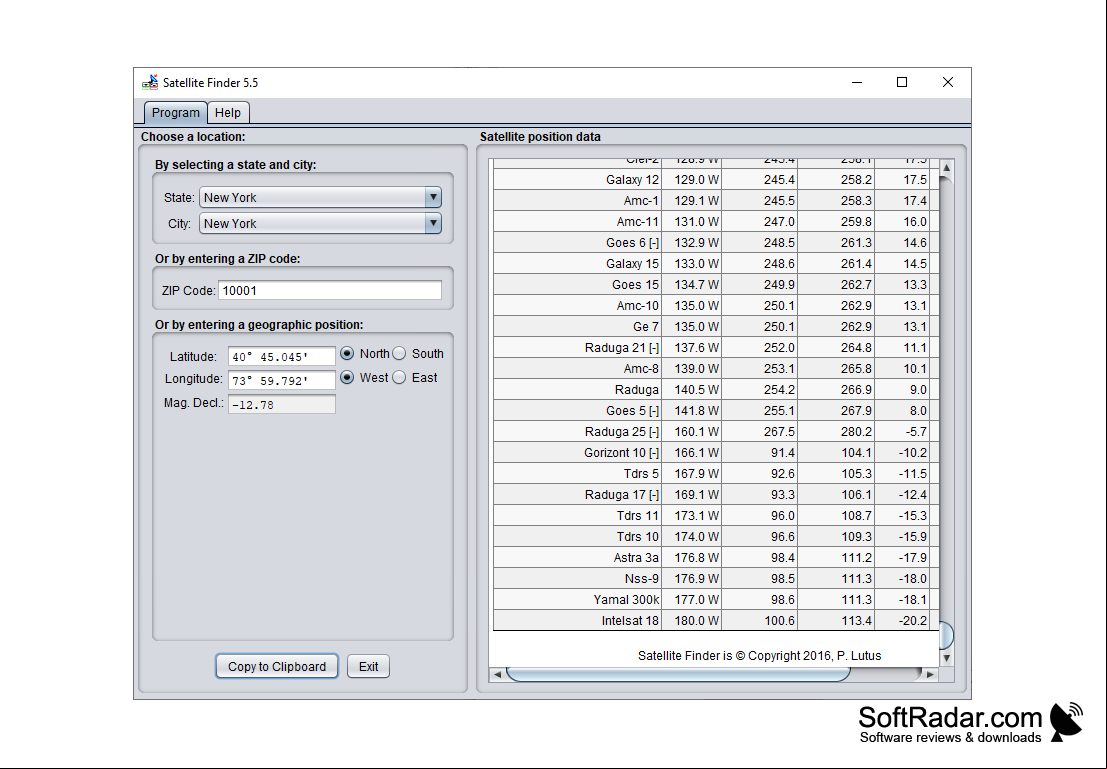Click the horizontal scrollbar left arrow
The height and width of the screenshot is (769, 1107).
pyautogui.click(x=497, y=674)
